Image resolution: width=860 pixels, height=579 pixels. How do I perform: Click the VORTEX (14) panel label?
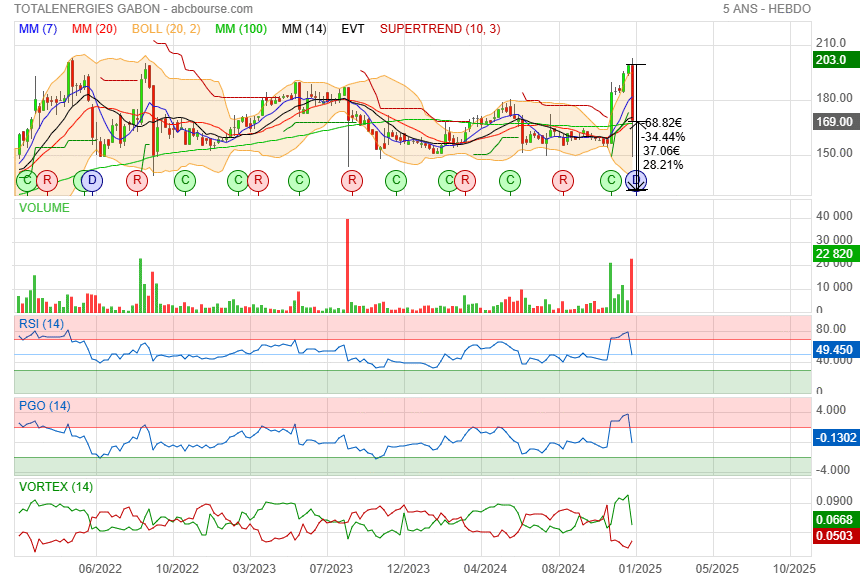56,487
